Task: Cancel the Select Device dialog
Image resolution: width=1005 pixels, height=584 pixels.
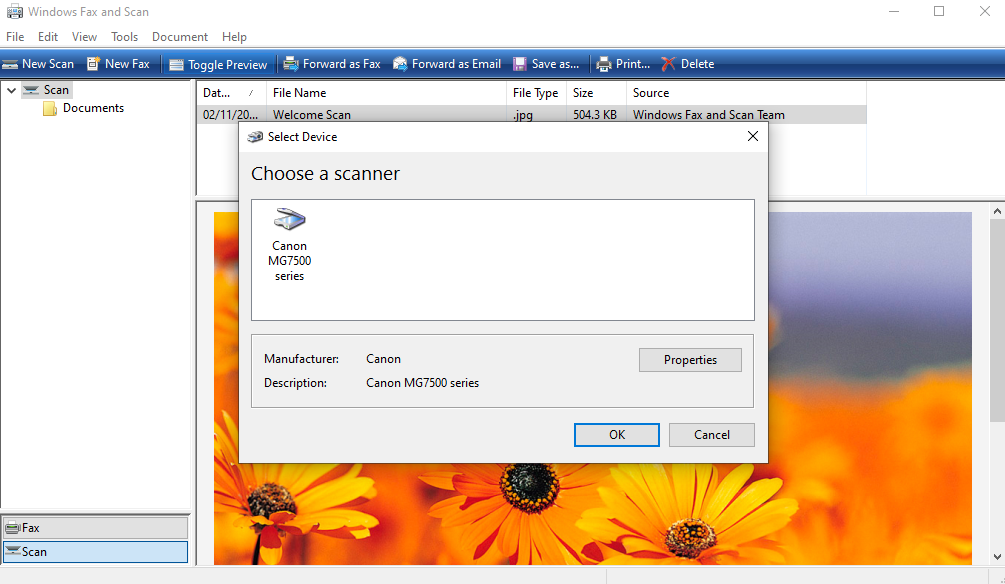Action: [x=711, y=435]
